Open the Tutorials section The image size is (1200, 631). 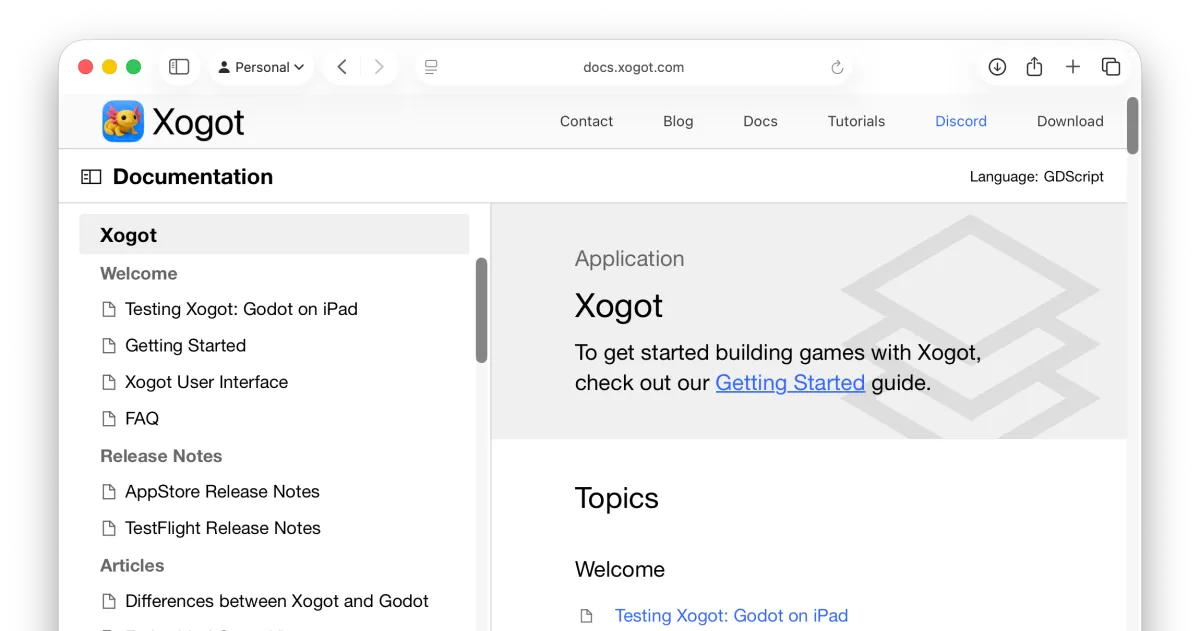(x=856, y=120)
